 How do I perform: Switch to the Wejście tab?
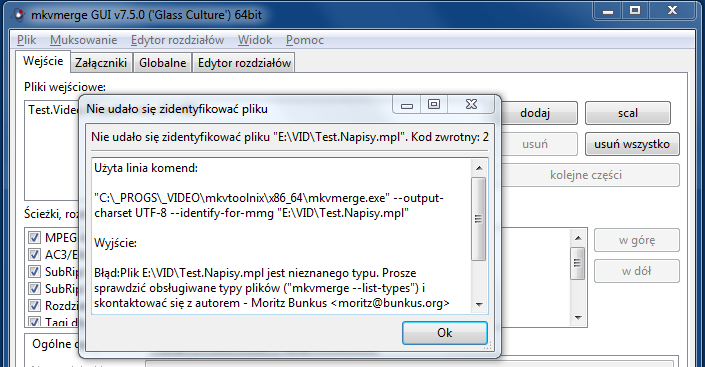pyautogui.click(x=43, y=61)
